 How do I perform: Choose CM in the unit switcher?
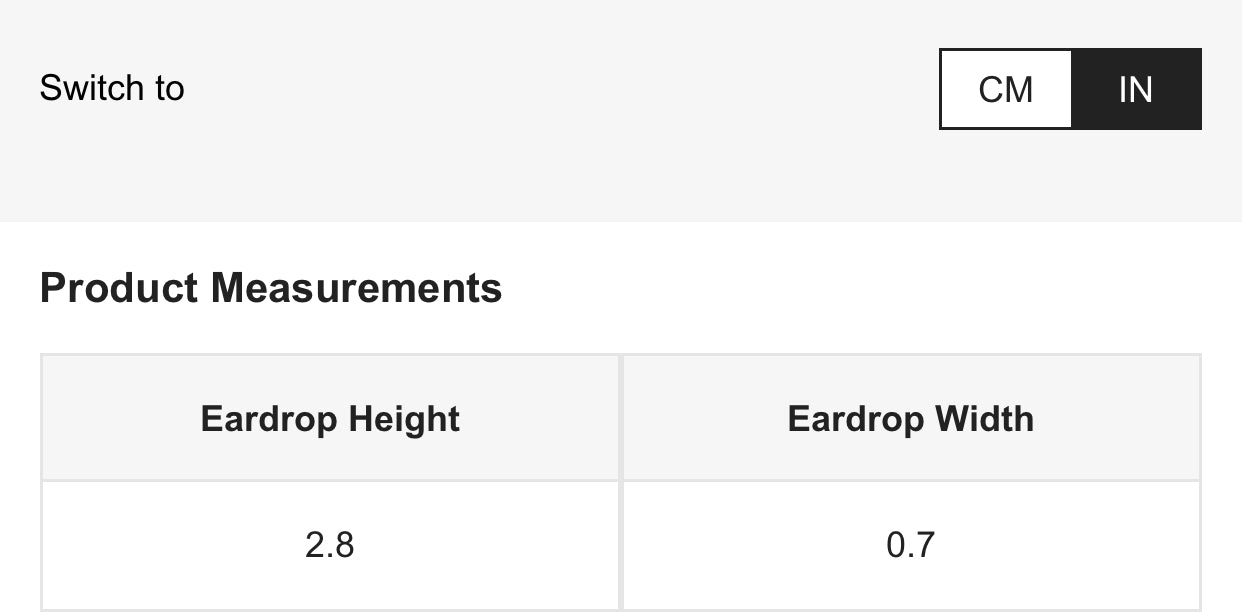tap(1006, 89)
